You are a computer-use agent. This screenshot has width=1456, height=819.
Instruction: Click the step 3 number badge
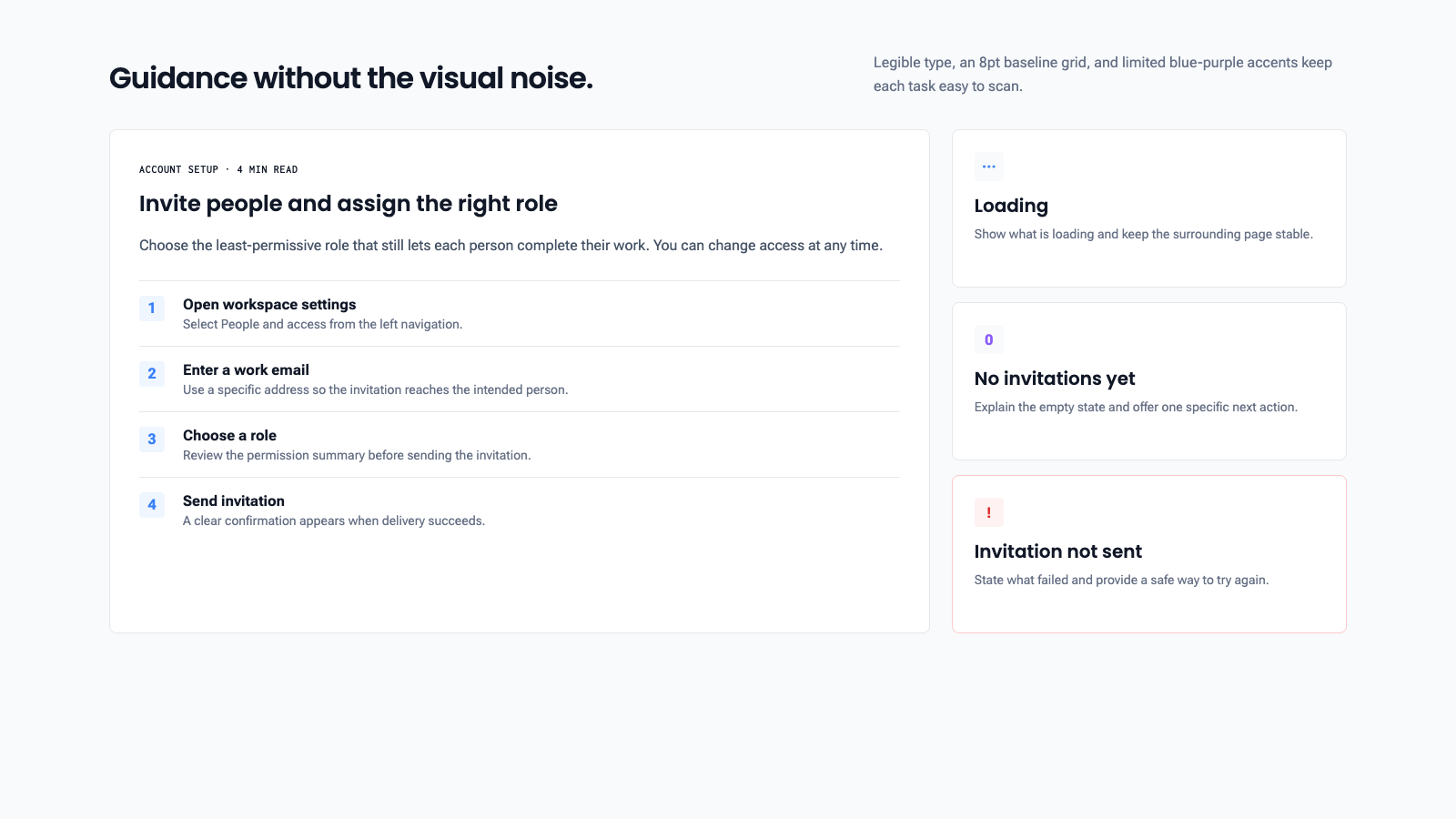click(x=152, y=440)
